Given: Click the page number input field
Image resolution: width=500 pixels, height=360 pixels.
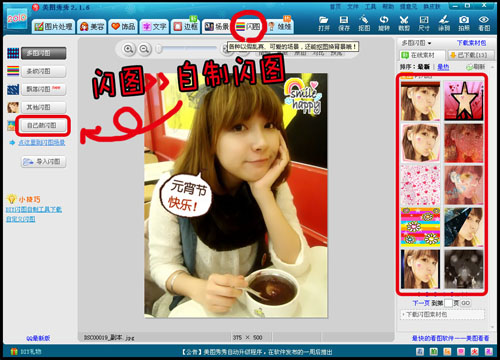Looking at the screenshot, I should pyautogui.click(x=448, y=303).
